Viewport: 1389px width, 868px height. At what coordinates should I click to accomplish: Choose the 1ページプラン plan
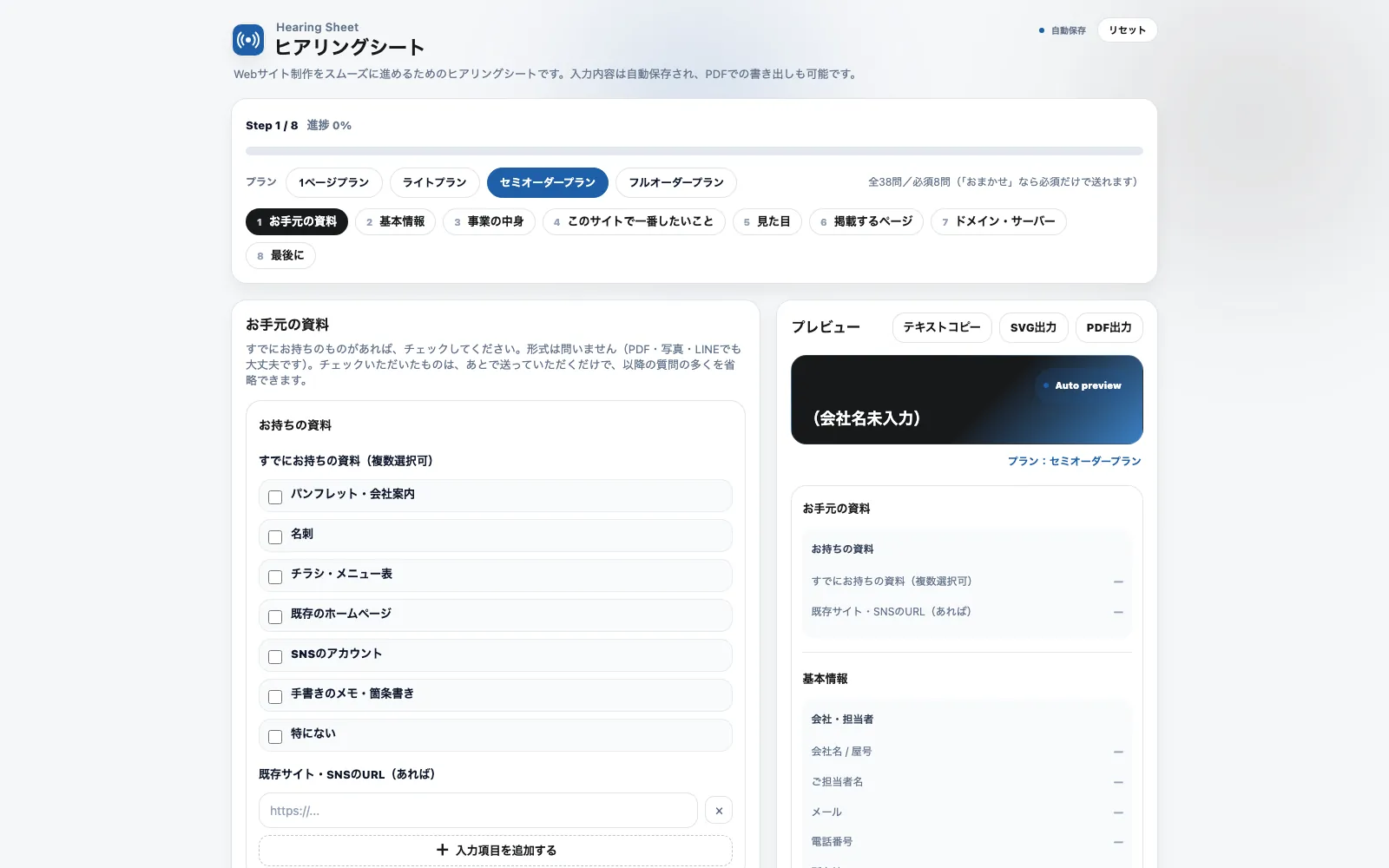click(334, 182)
